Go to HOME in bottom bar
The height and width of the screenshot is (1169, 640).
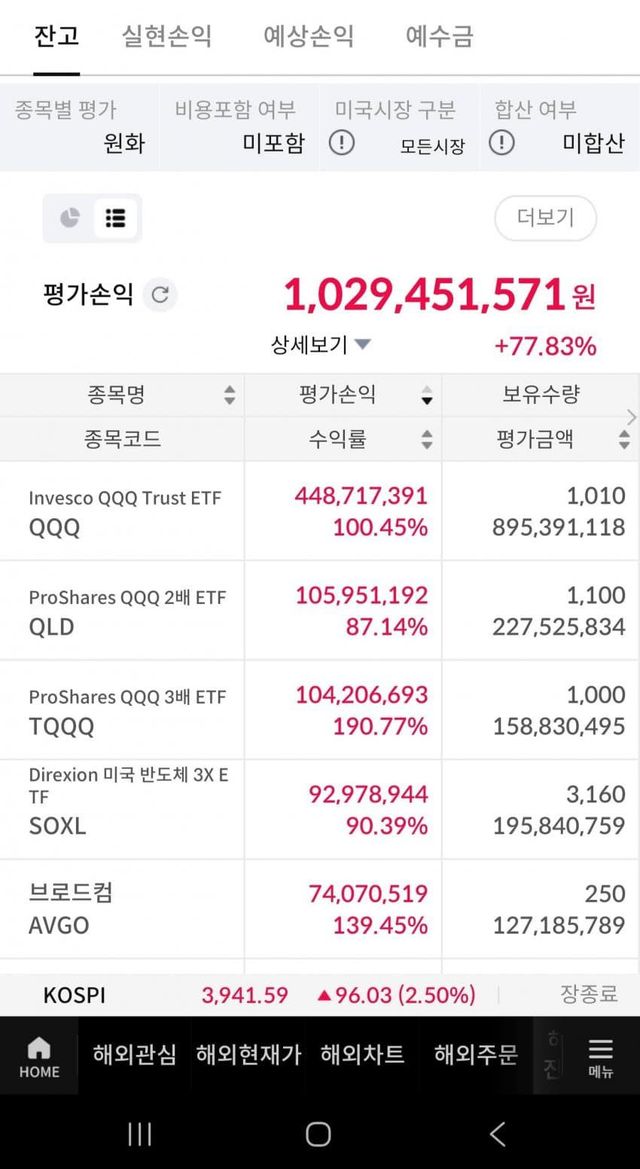(39, 1056)
